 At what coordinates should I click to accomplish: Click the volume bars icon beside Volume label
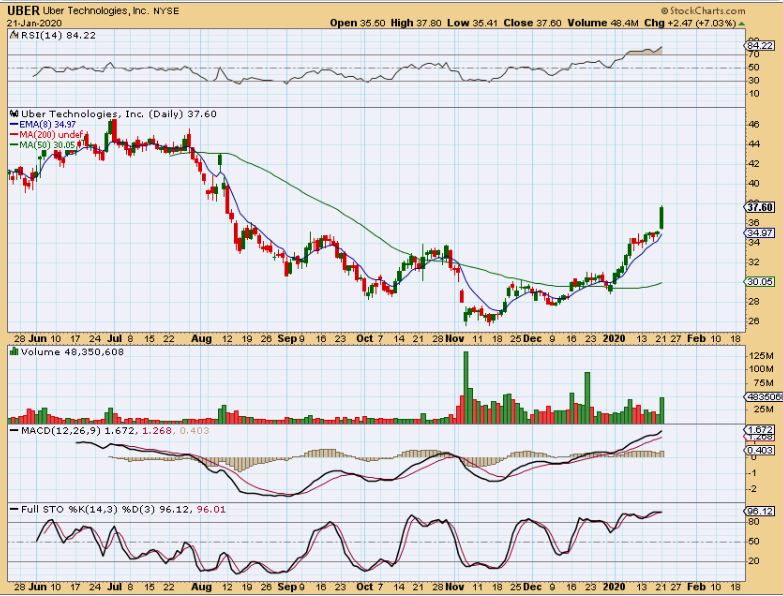click(x=14, y=352)
